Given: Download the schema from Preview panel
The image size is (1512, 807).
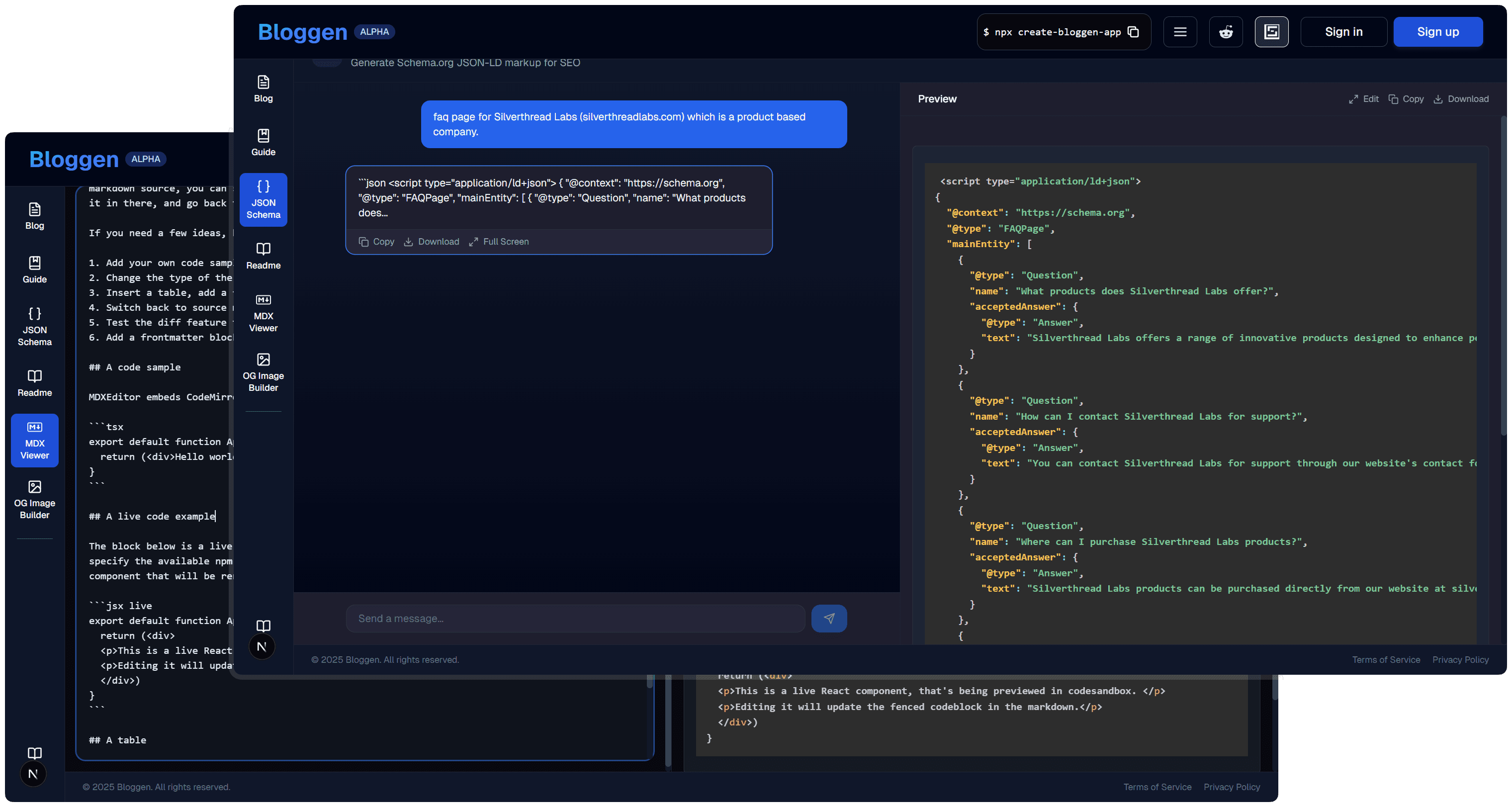Looking at the screenshot, I should point(1461,99).
